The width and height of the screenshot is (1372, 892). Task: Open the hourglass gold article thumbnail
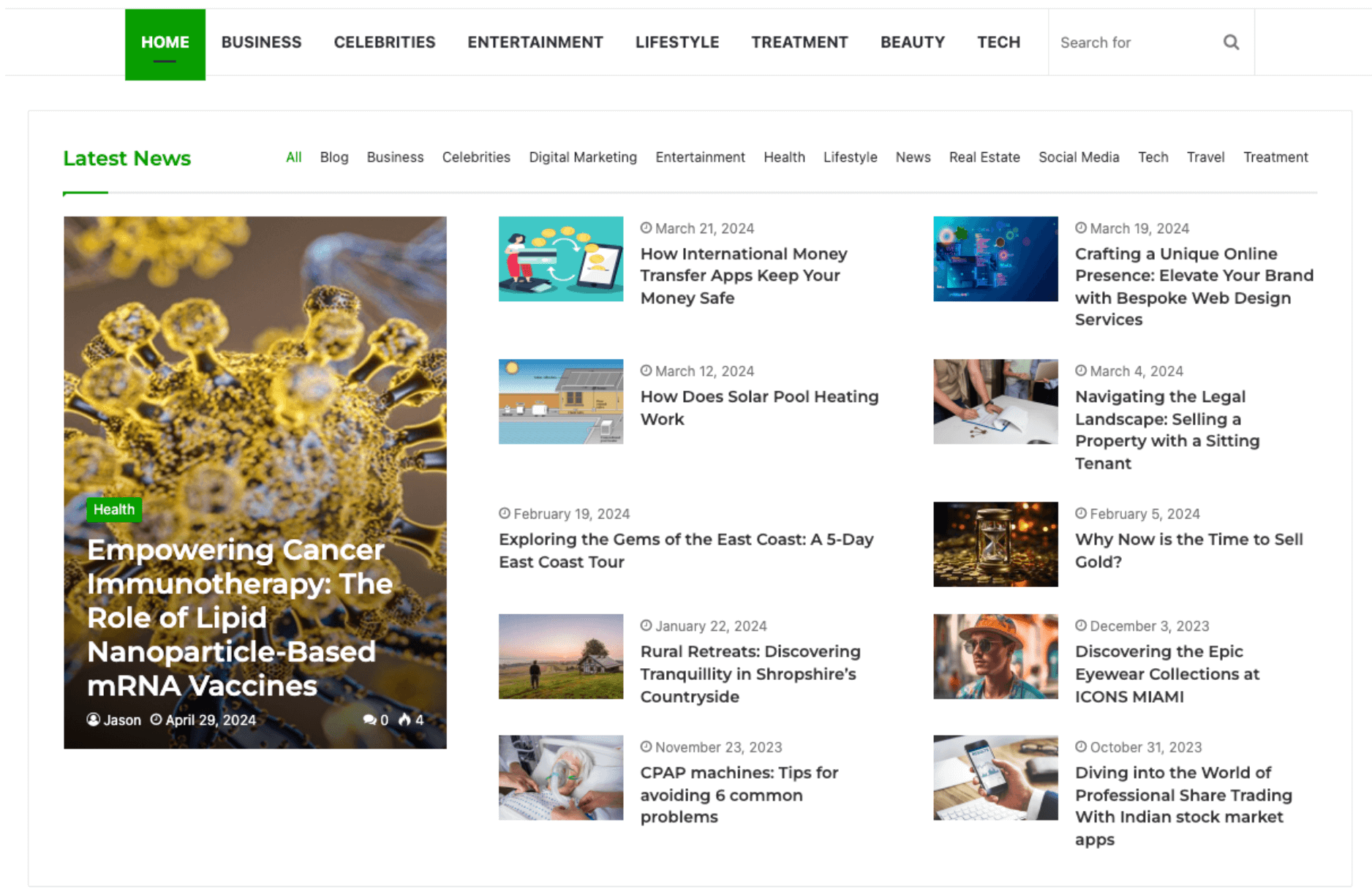point(995,544)
